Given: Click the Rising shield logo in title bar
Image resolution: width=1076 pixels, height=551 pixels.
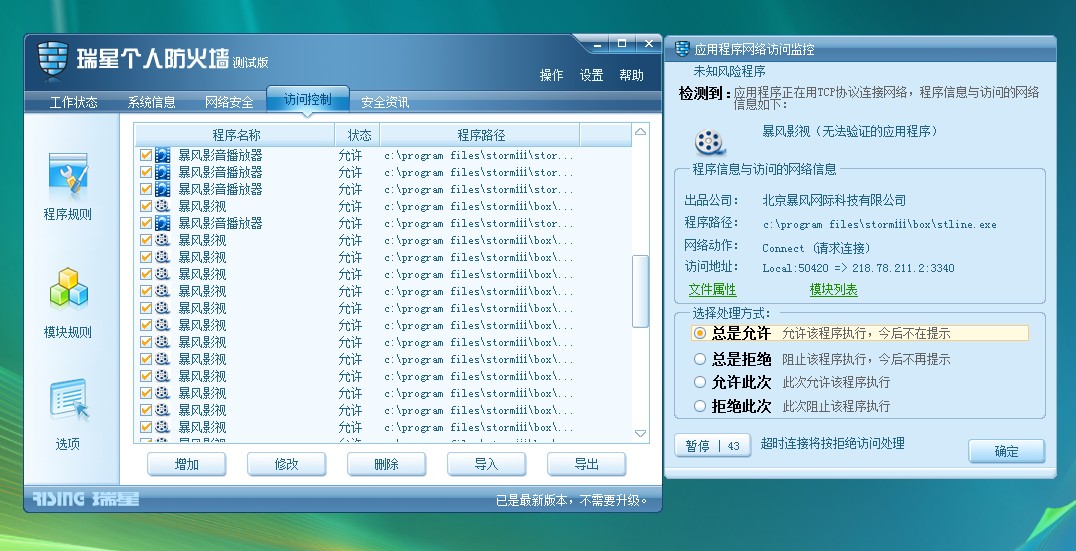Looking at the screenshot, I should click(x=52, y=59).
